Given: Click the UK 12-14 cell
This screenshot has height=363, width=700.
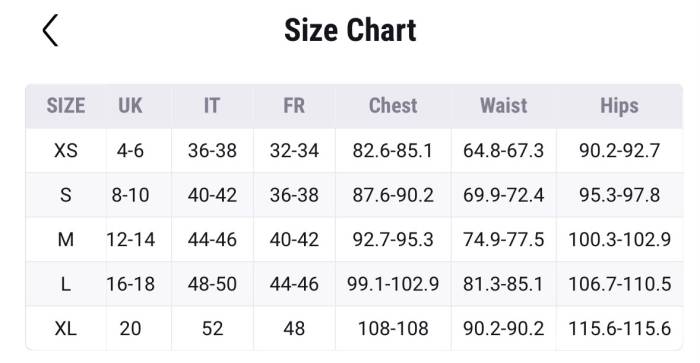Looking at the screenshot, I should (130, 240).
